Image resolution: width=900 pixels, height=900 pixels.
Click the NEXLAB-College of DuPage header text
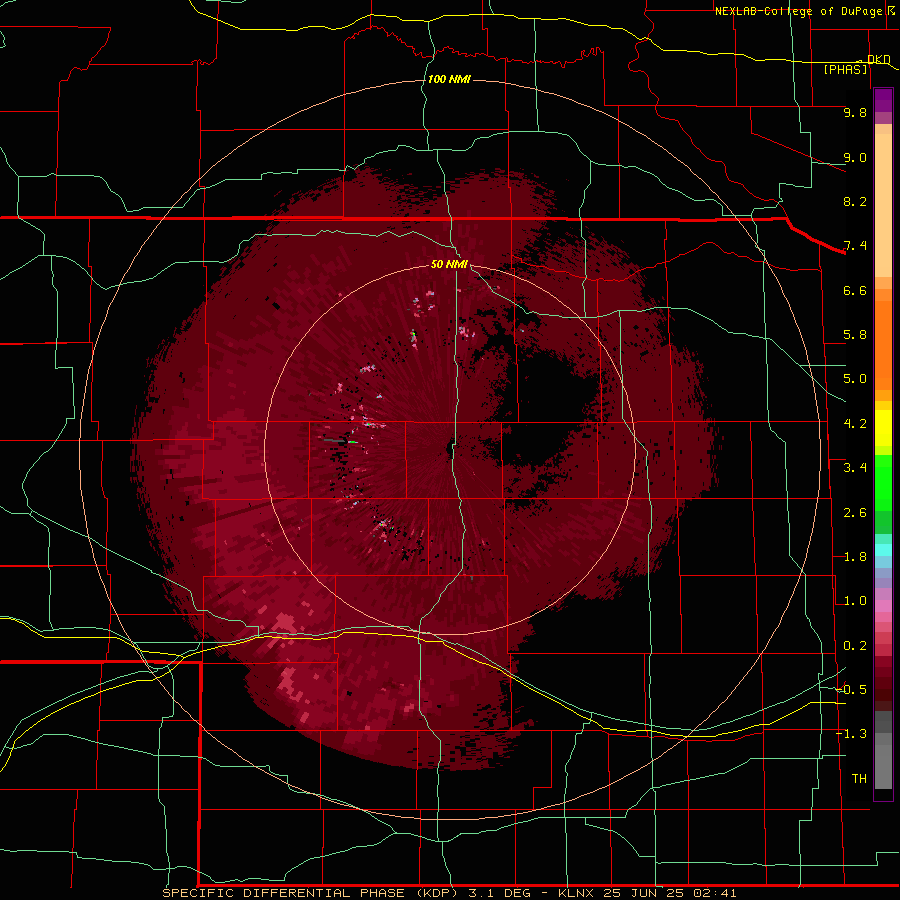[x=798, y=11]
